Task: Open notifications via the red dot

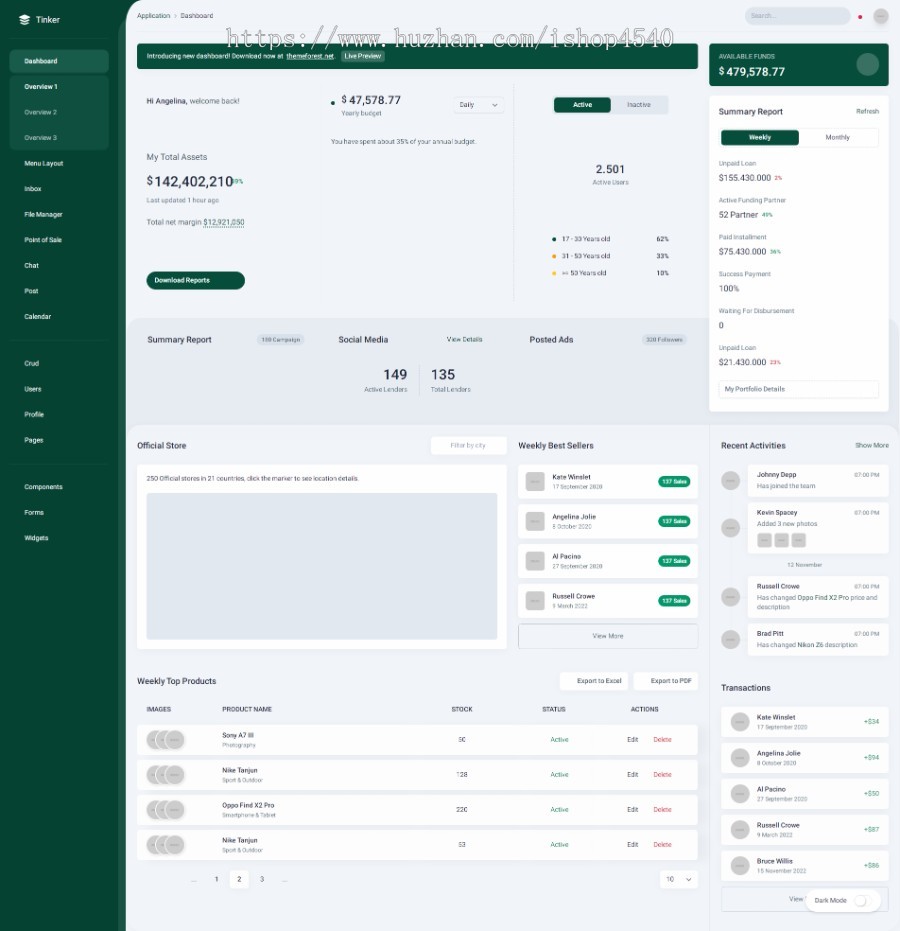Action: (860, 17)
